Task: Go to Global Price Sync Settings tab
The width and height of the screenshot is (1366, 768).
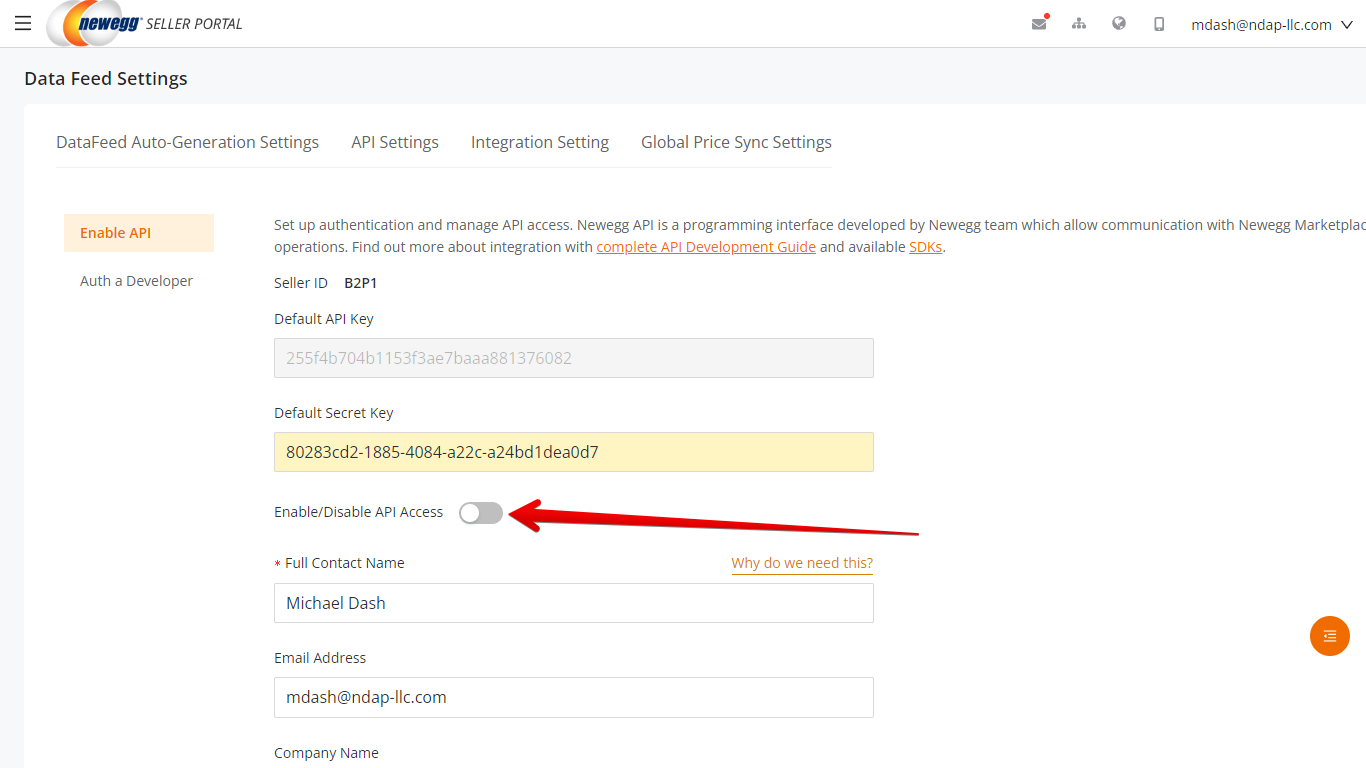Action: (x=736, y=142)
